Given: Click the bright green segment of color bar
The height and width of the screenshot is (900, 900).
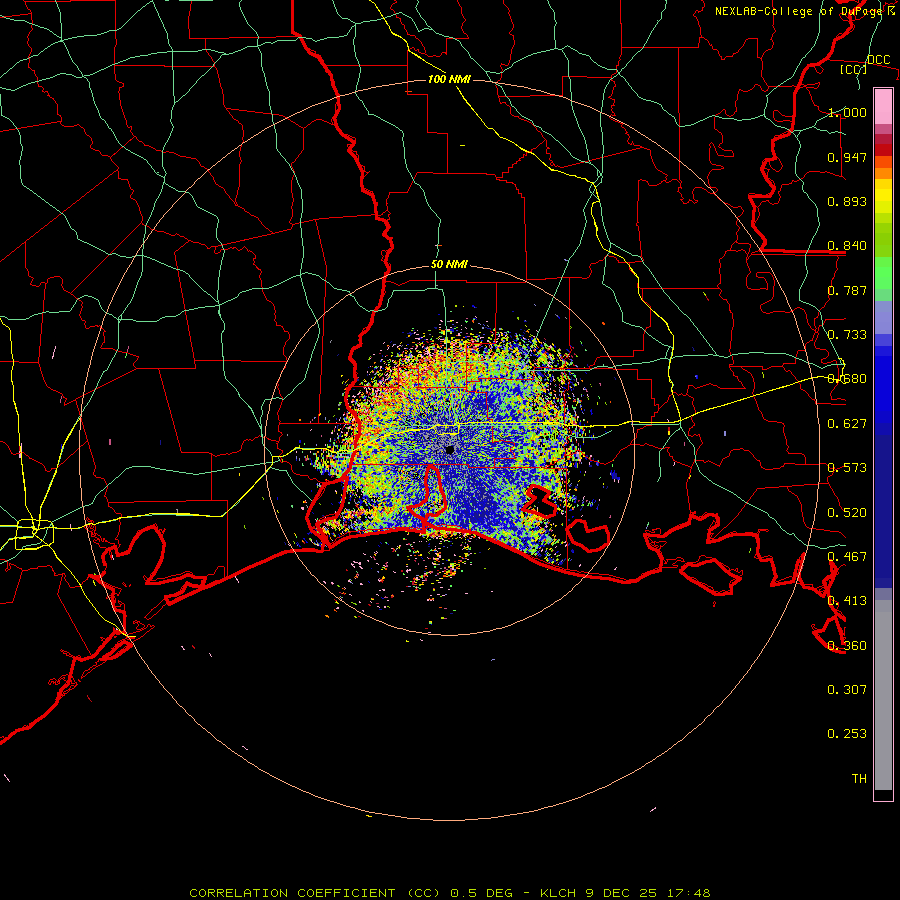Looking at the screenshot, I should [883, 273].
